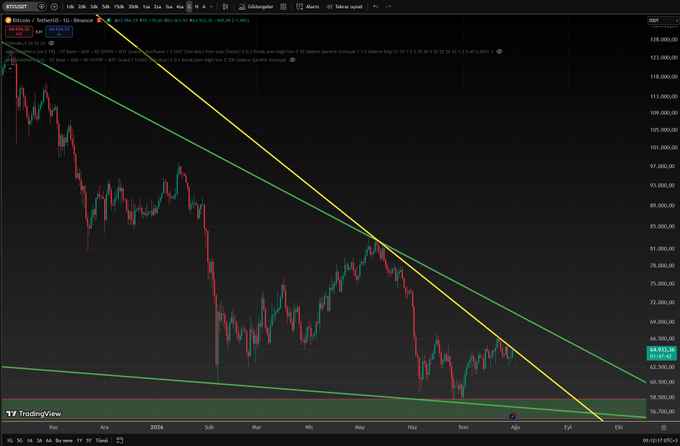Screen dimensions: 680x446
Task: Select the 30dk timeframe
Action: 133,7
